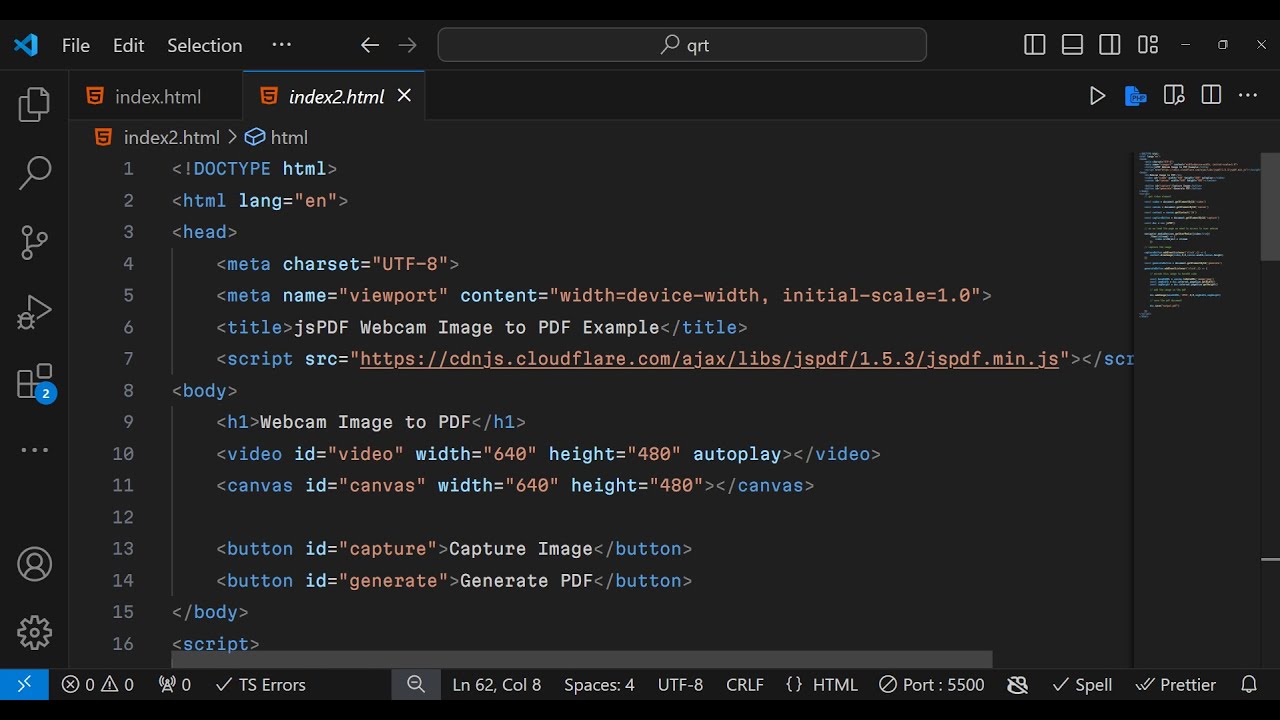
Task: Click Prettier formatter status item
Action: [x=1176, y=685]
